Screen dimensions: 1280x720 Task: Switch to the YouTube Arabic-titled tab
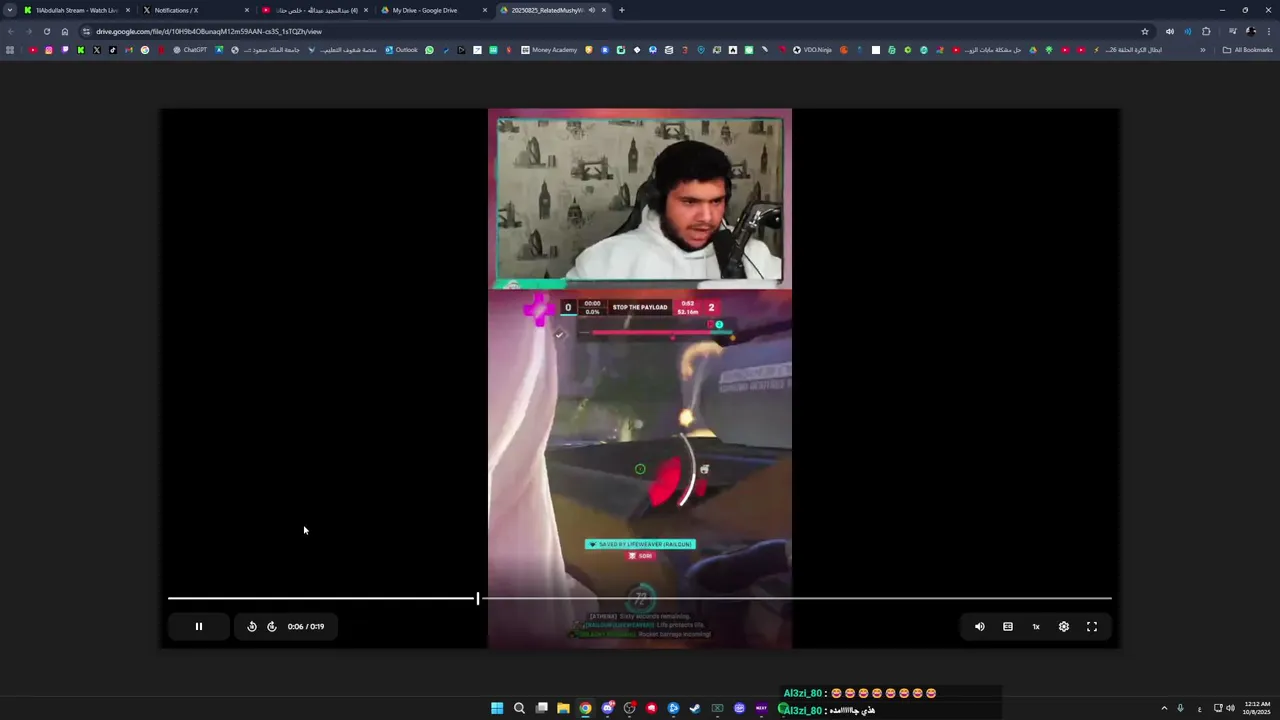pyautogui.click(x=313, y=10)
